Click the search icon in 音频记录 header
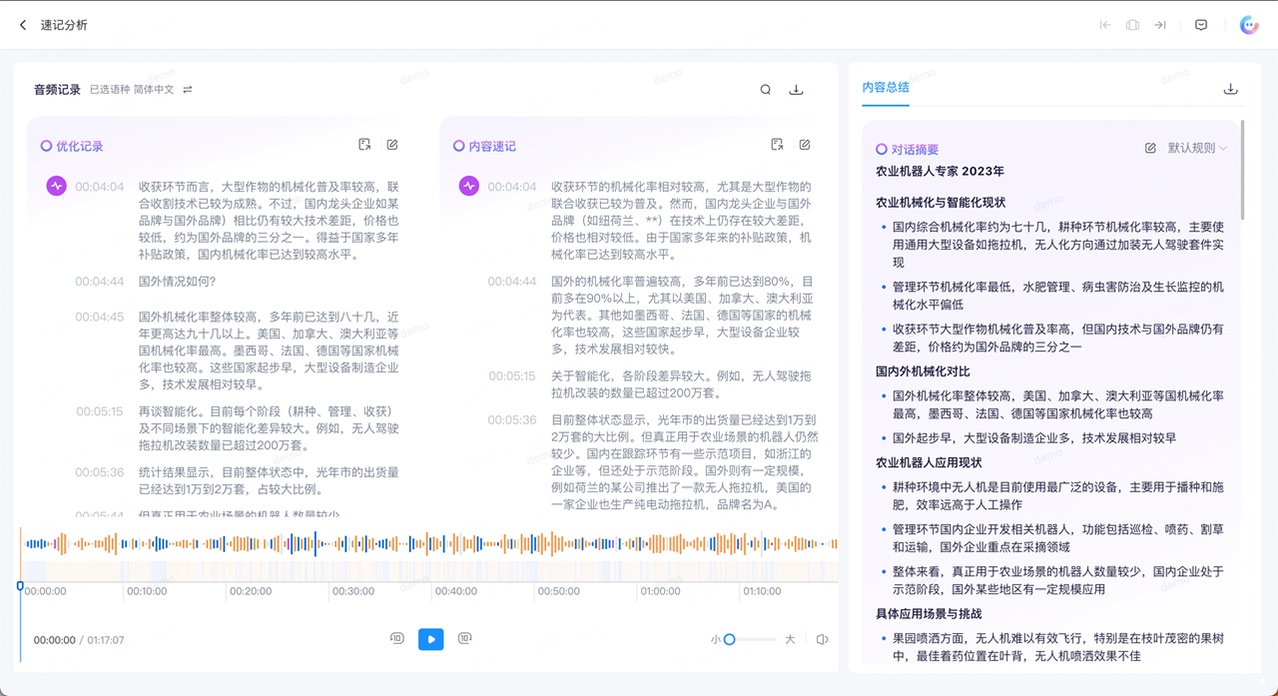The image size is (1278, 696). pos(765,90)
